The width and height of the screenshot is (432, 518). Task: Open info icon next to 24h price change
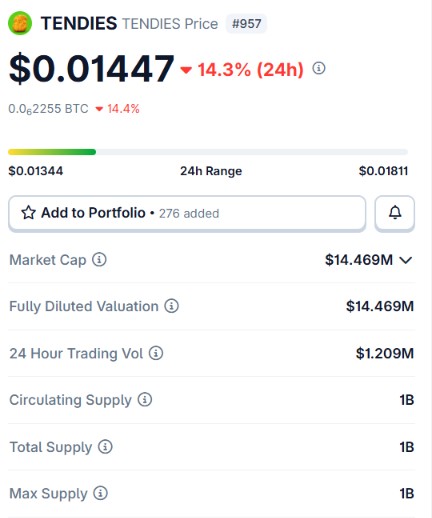(319, 68)
